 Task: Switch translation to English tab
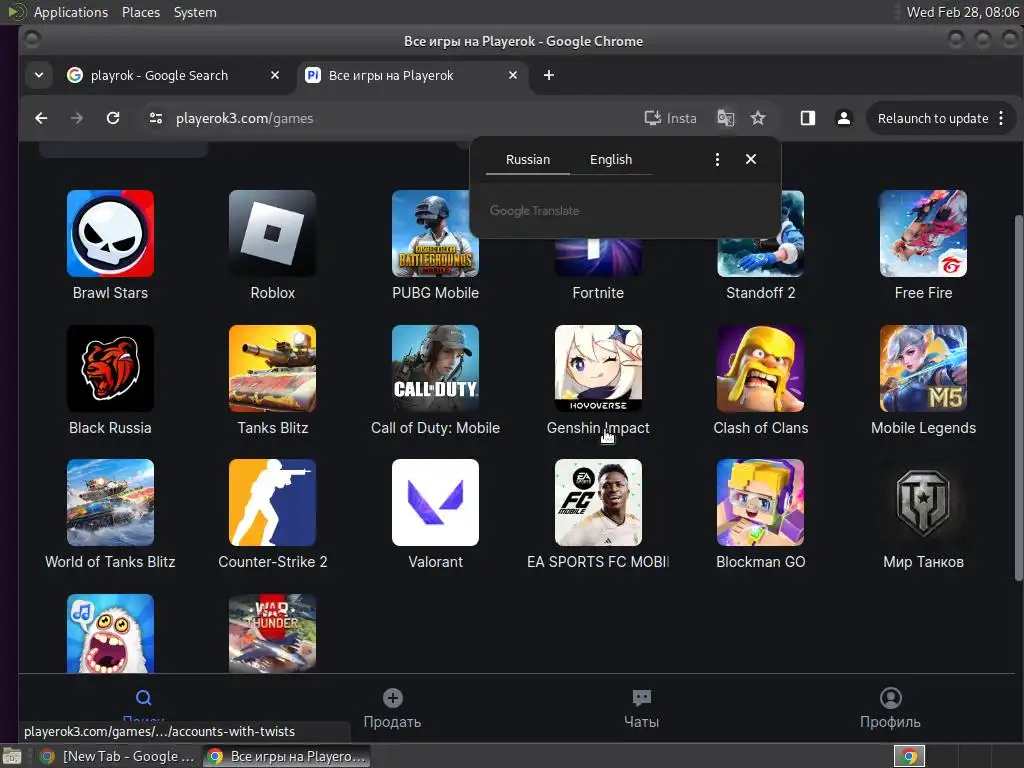pos(611,159)
